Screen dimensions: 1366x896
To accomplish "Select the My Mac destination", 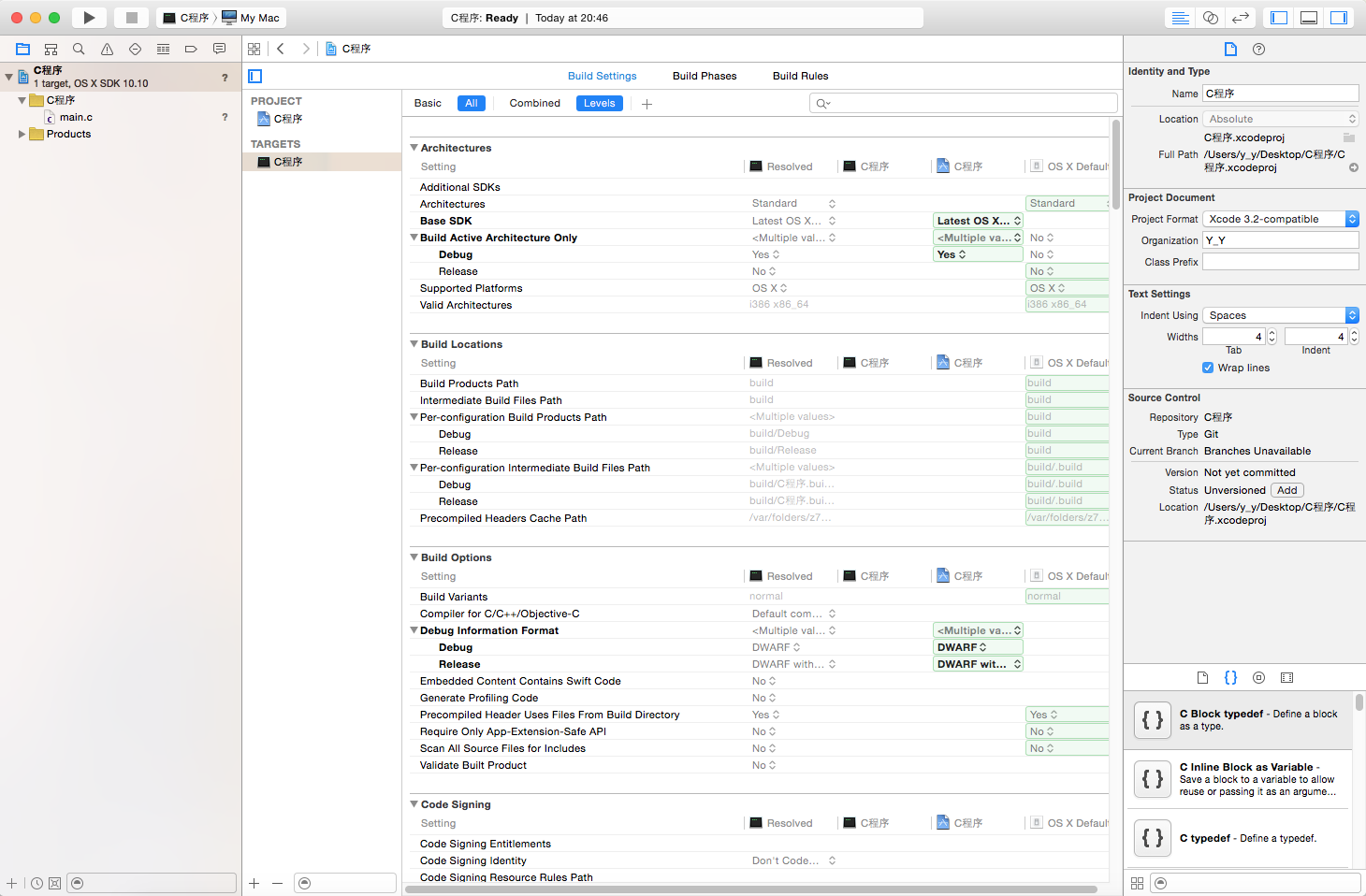I will point(250,18).
